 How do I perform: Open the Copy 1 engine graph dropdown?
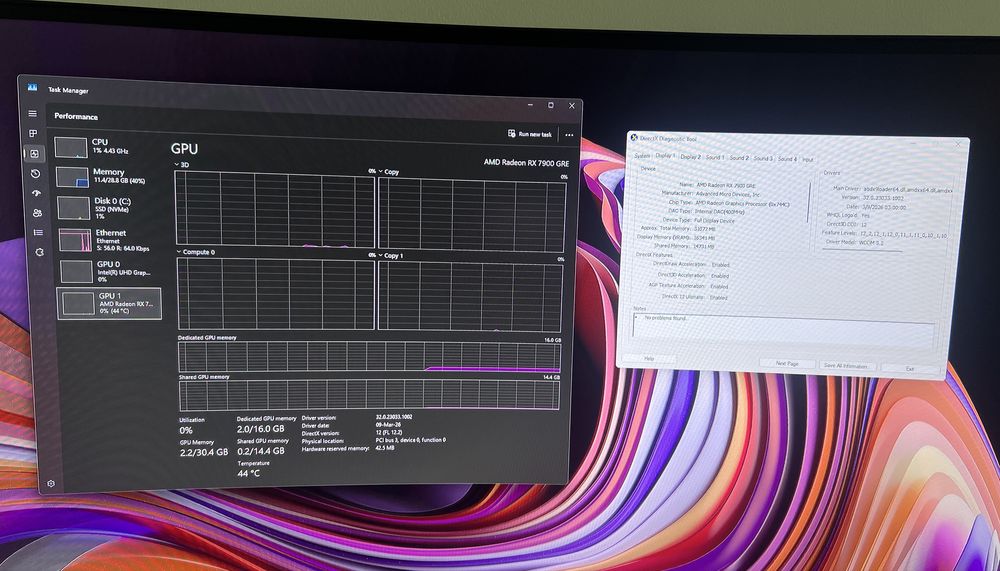tap(391, 256)
